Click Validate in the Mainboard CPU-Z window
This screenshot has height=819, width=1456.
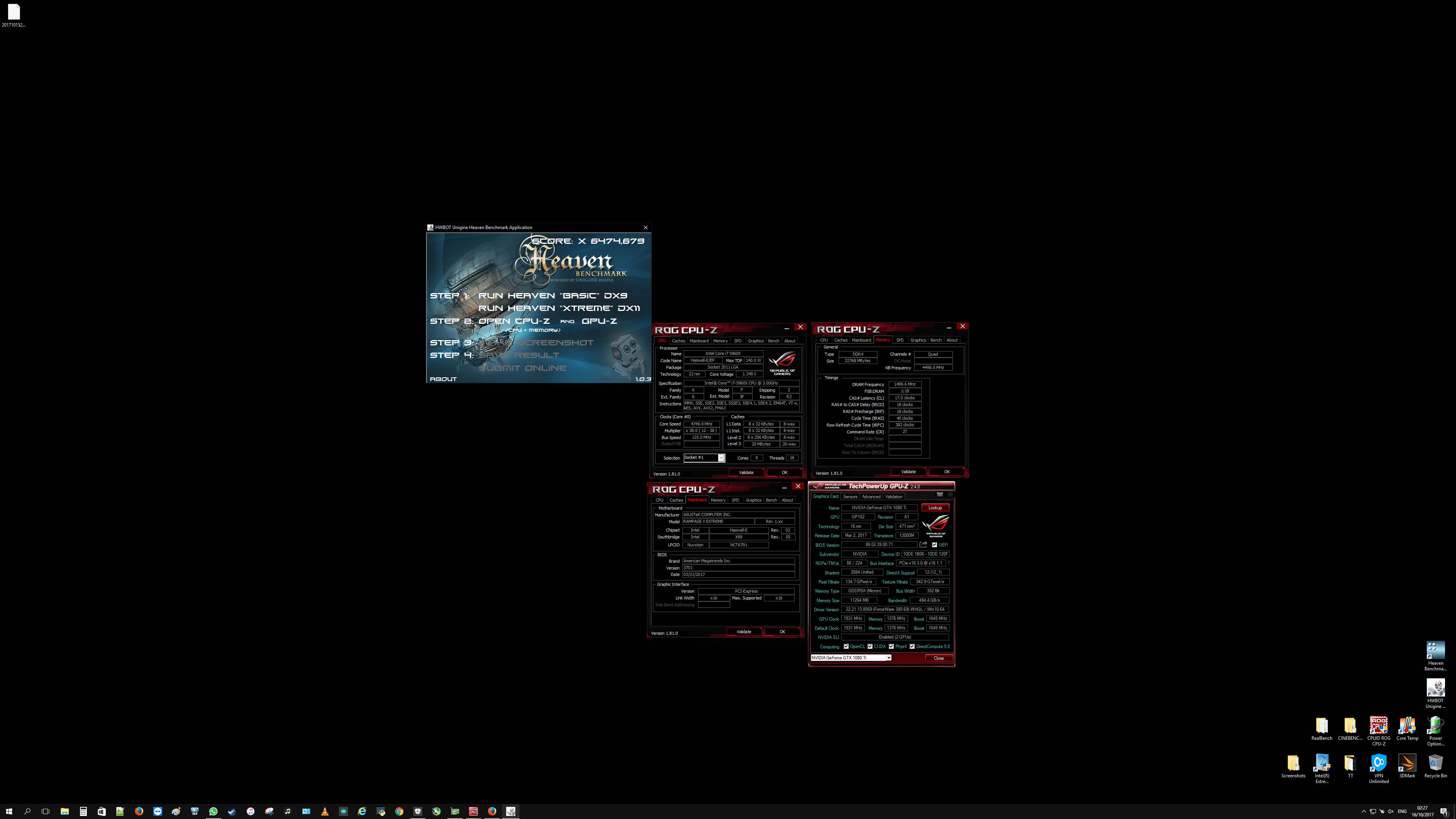point(744,632)
